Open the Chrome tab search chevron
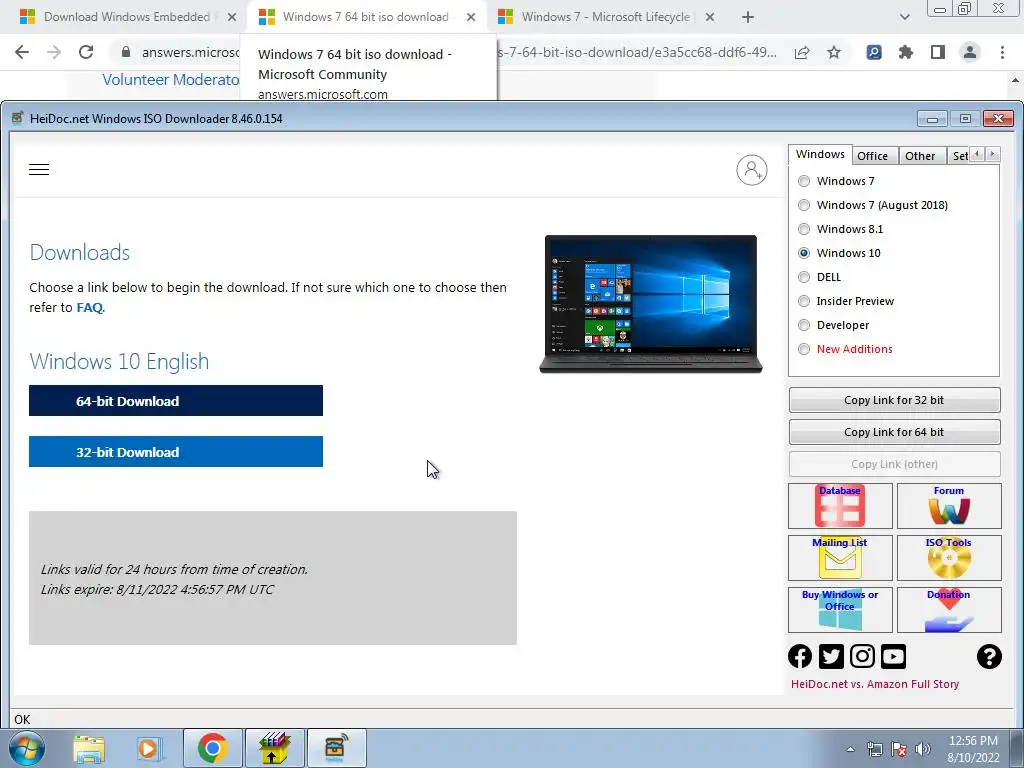The image size is (1024, 768). (904, 17)
